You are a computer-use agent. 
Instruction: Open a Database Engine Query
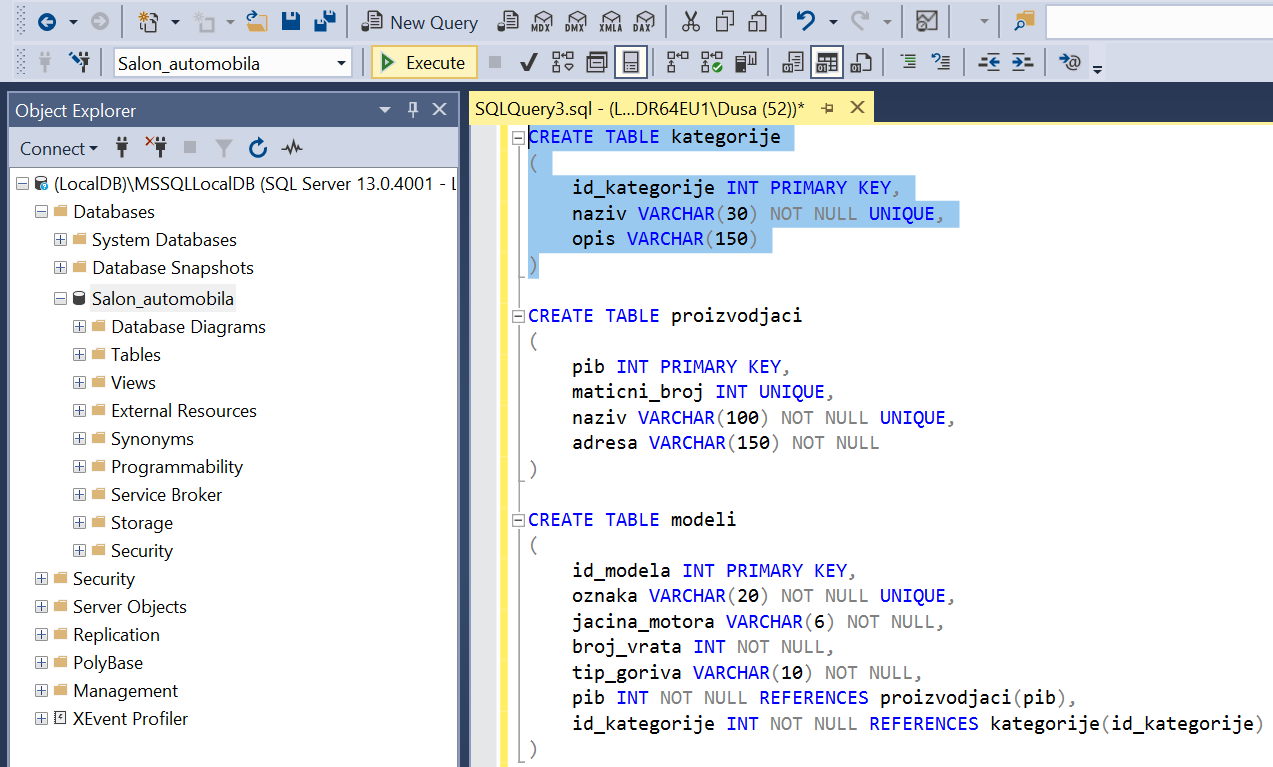(509, 21)
